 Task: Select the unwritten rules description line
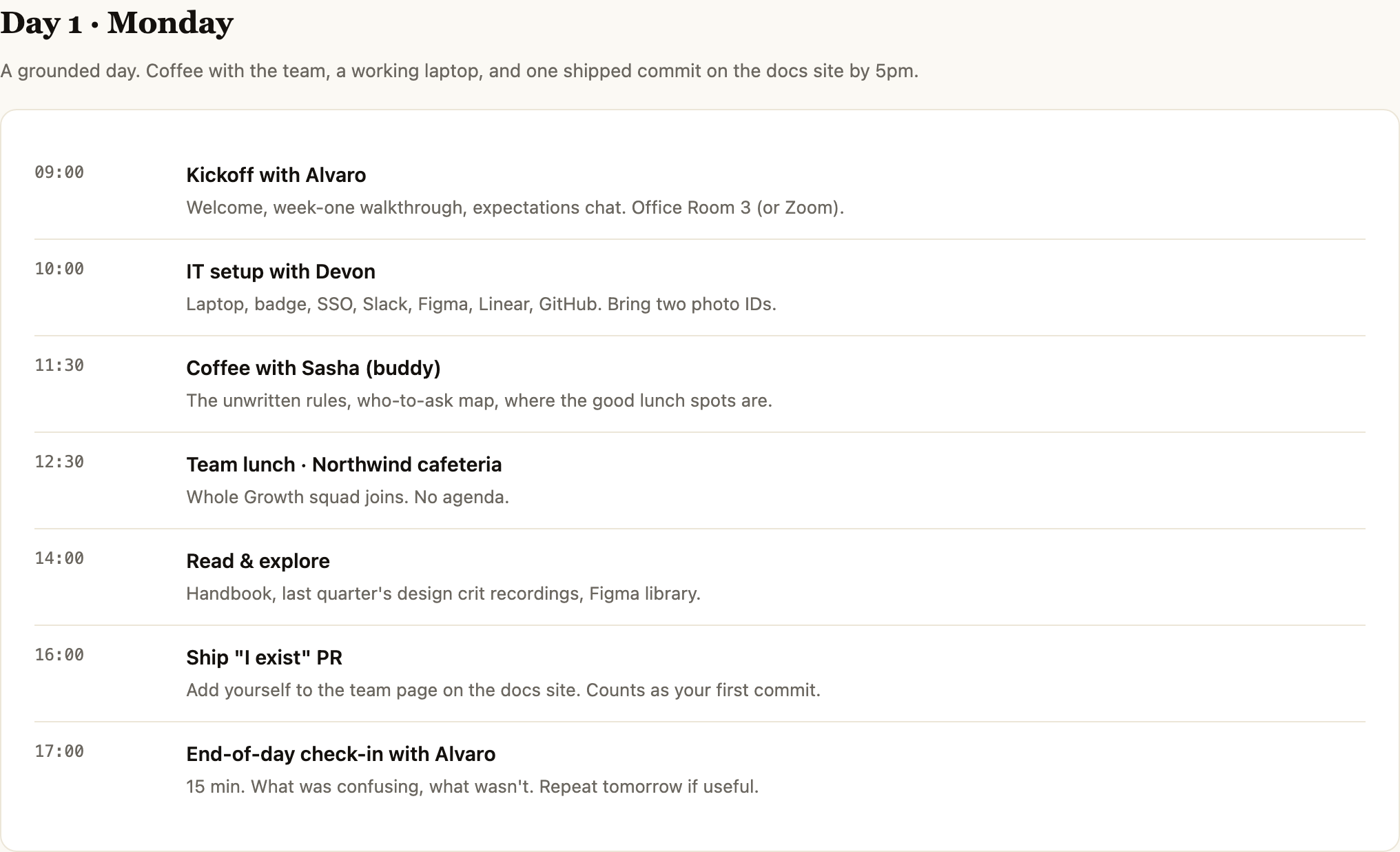pyautogui.click(x=479, y=400)
